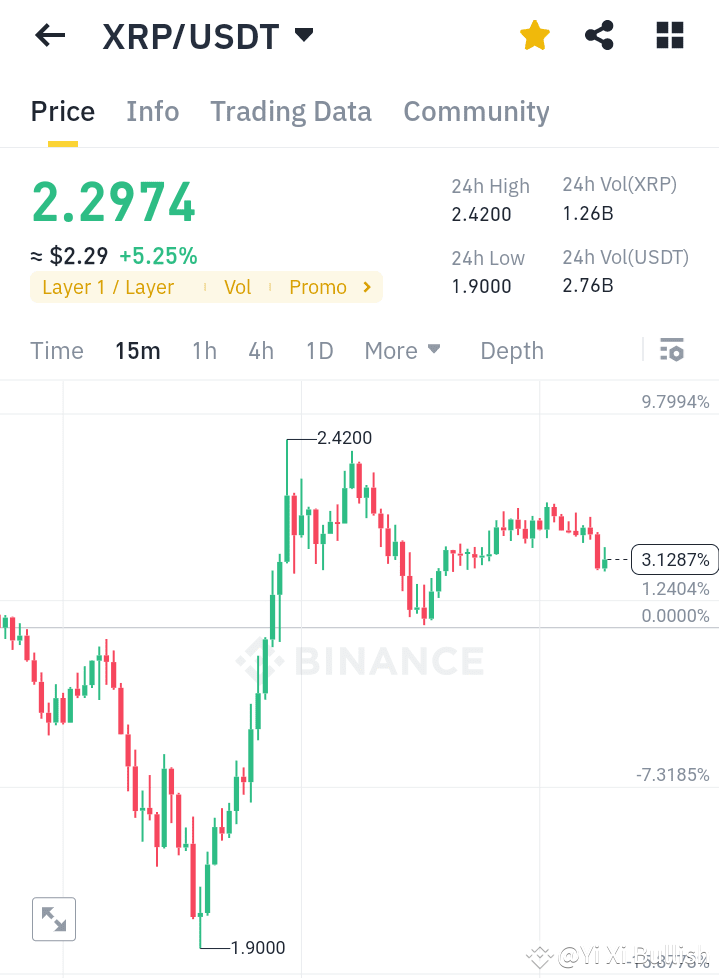Tap the 3.1287% price change label
This screenshot has width=719, height=978.
(x=675, y=559)
